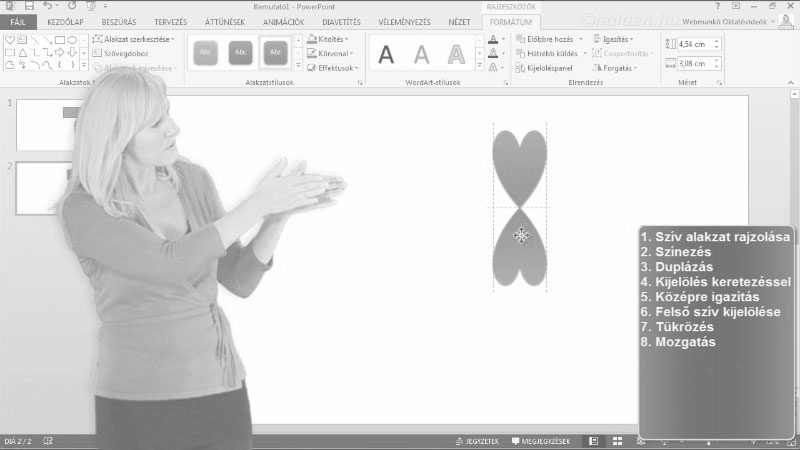Select the triangle shape in gallery
Image resolution: width=800 pixels, height=450 pixels.
(22, 53)
